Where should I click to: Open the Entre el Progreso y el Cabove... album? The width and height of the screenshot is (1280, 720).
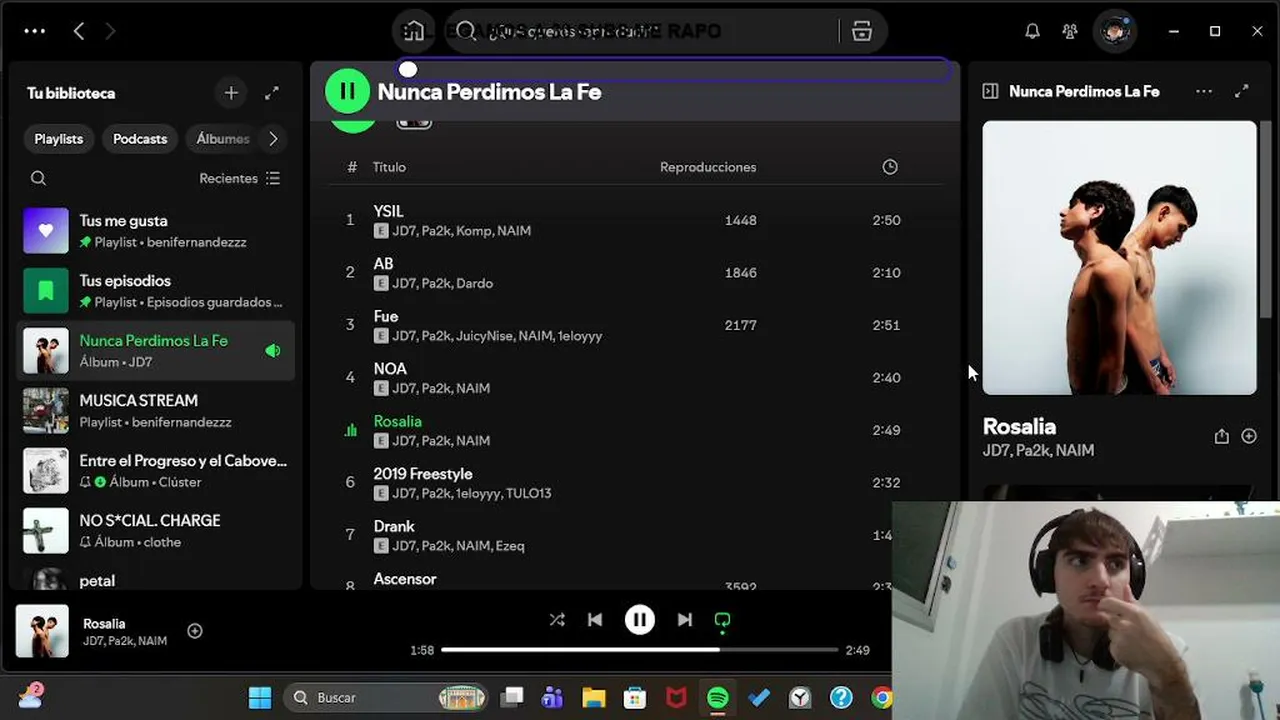click(x=156, y=471)
